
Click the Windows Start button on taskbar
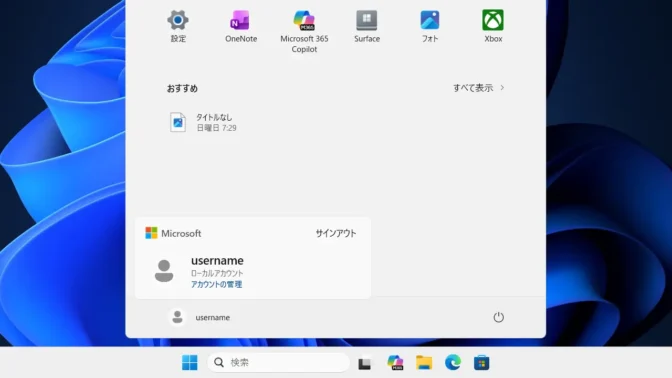click(x=189, y=363)
